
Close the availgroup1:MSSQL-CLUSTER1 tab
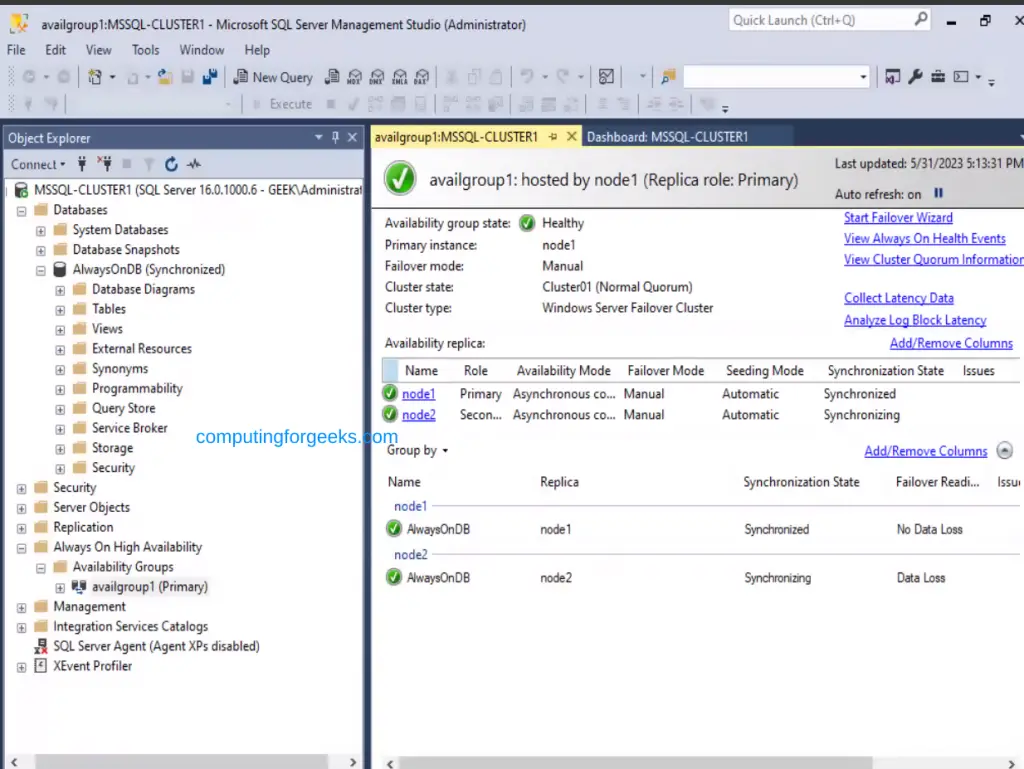pos(571,136)
